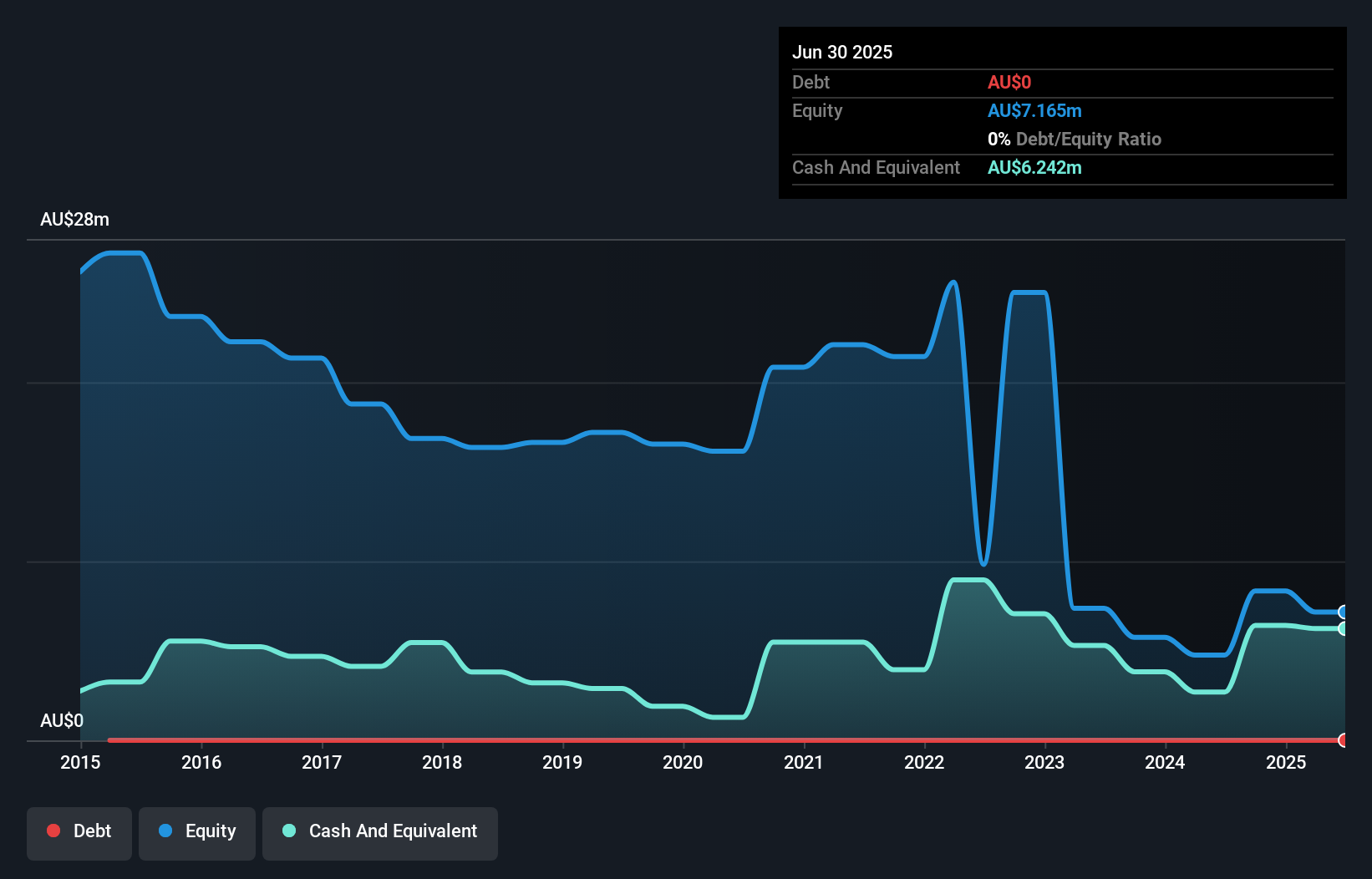Select the 2020 year label on the axis
The height and width of the screenshot is (879, 1372).
pos(683,762)
